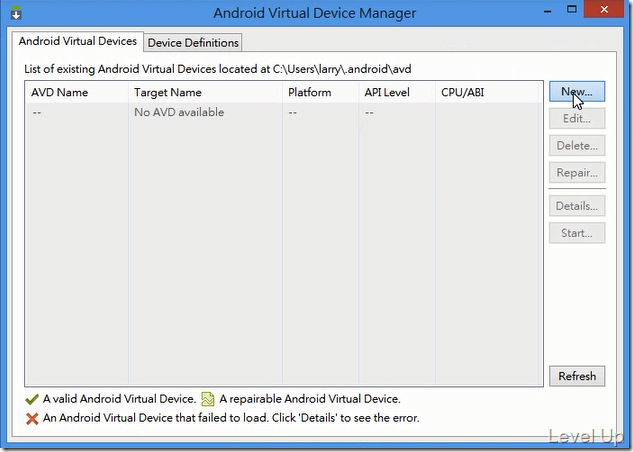Image resolution: width=633 pixels, height=452 pixels.
Task: Open the Details... button
Action: click(577, 206)
